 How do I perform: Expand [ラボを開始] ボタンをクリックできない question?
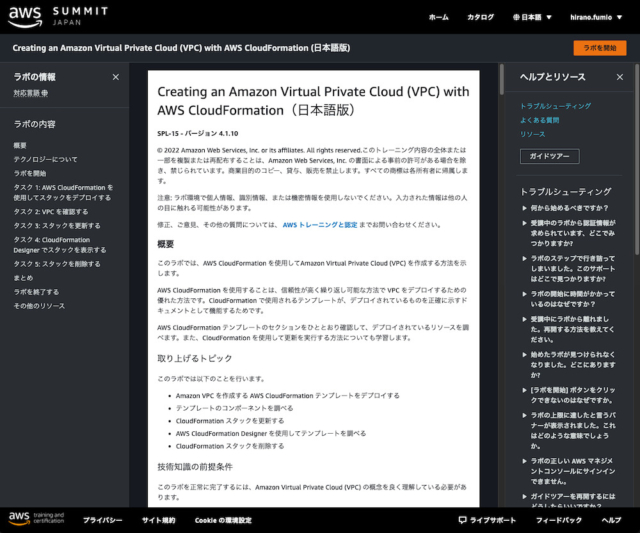click(569, 395)
